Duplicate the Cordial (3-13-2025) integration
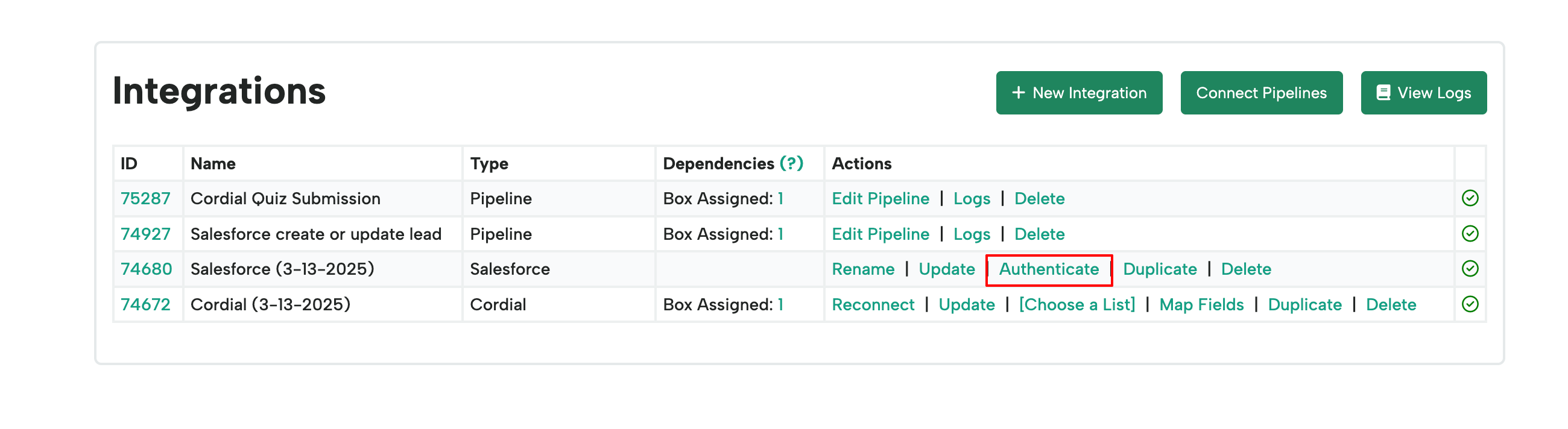Viewport: 1568px width, 429px height. [x=1304, y=304]
